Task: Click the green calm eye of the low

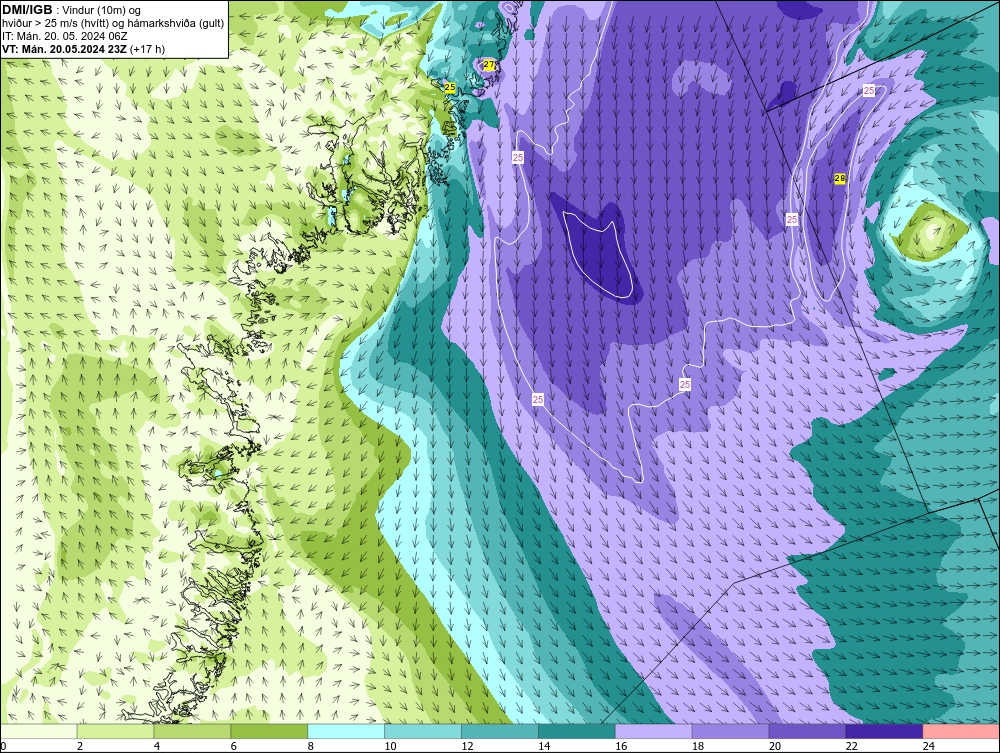Action: point(929,232)
